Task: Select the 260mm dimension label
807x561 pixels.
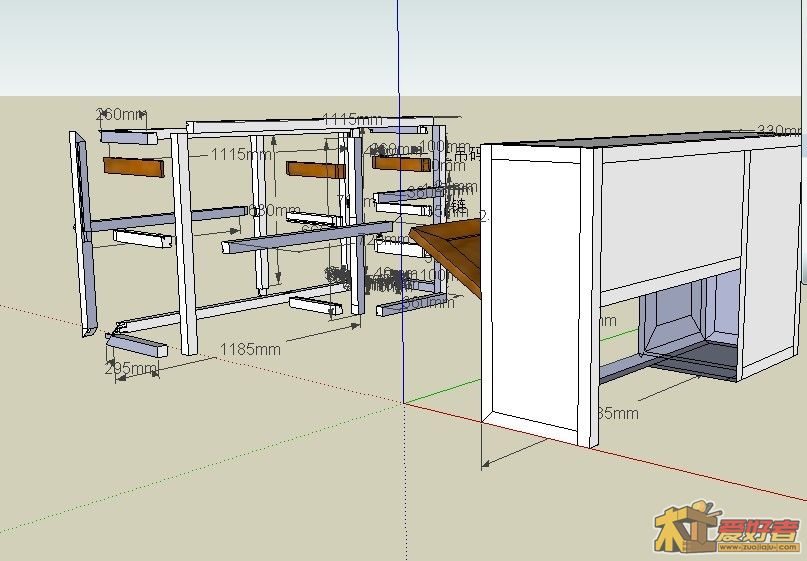Action: 121,114
